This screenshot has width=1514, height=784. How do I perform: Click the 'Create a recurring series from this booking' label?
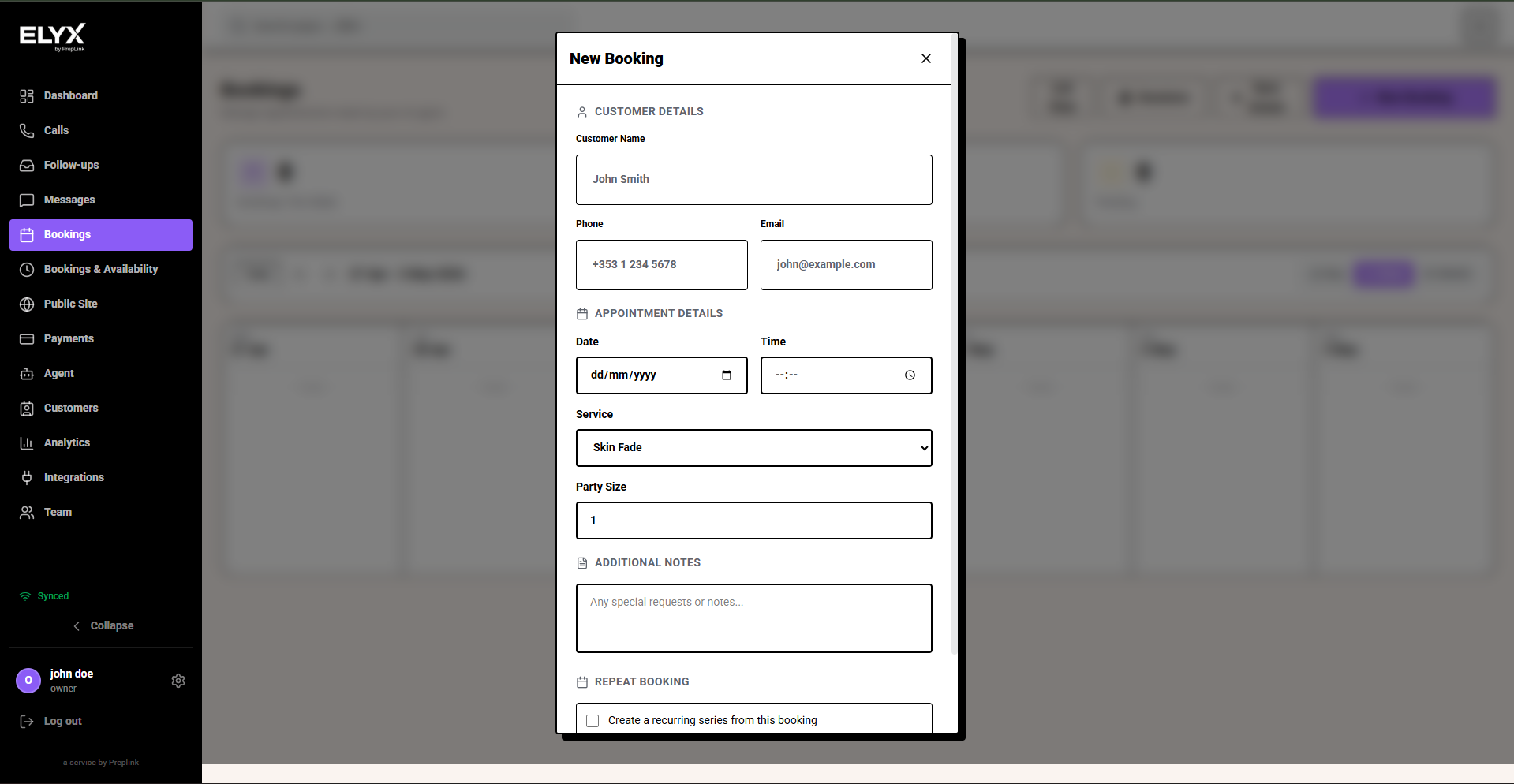click(712, 721)
